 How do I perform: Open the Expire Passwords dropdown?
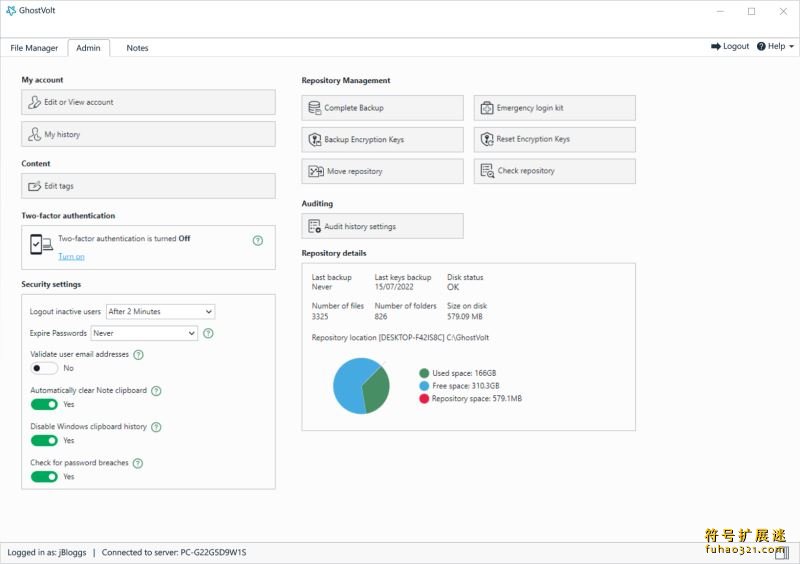point(144,333)
